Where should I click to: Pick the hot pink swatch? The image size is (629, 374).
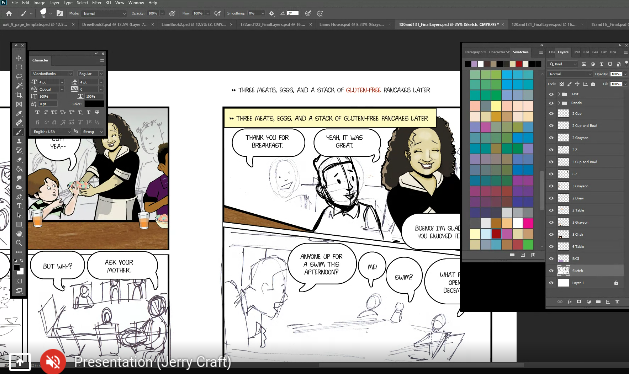528,223
